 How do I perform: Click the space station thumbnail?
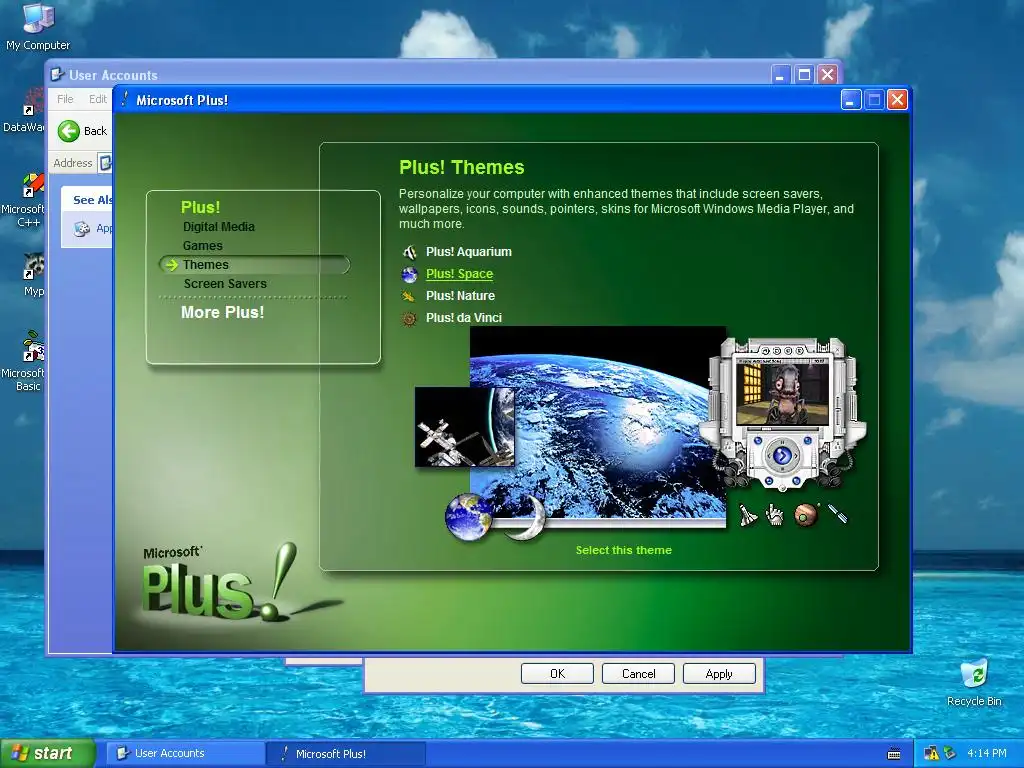coord(464,426)
